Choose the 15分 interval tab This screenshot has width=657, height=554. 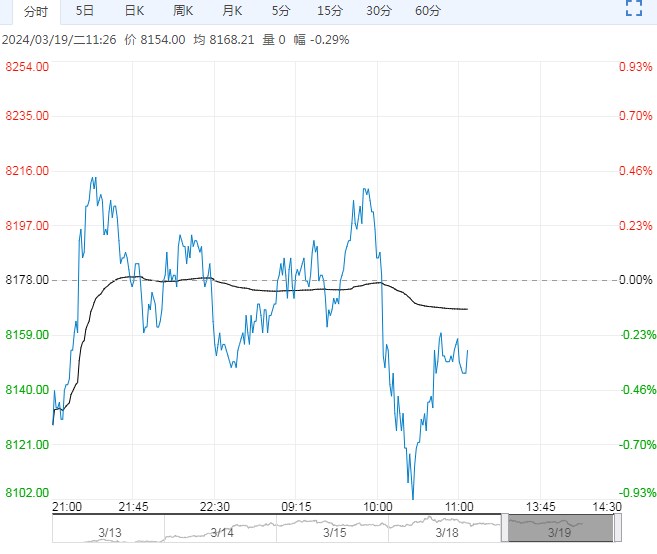329,11
